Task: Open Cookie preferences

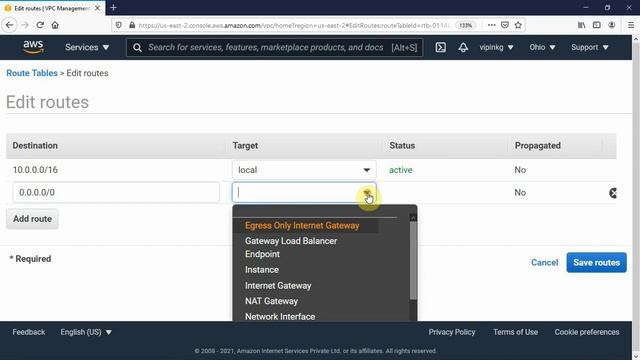Action: click(587, 332)
